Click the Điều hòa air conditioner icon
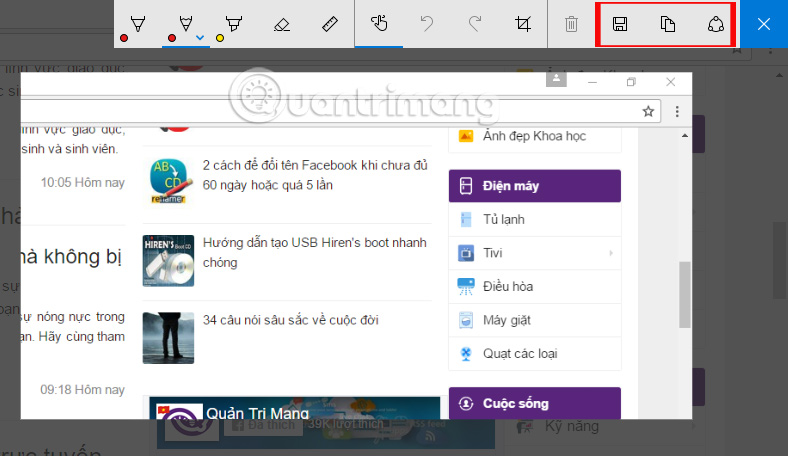 point(466,287)
